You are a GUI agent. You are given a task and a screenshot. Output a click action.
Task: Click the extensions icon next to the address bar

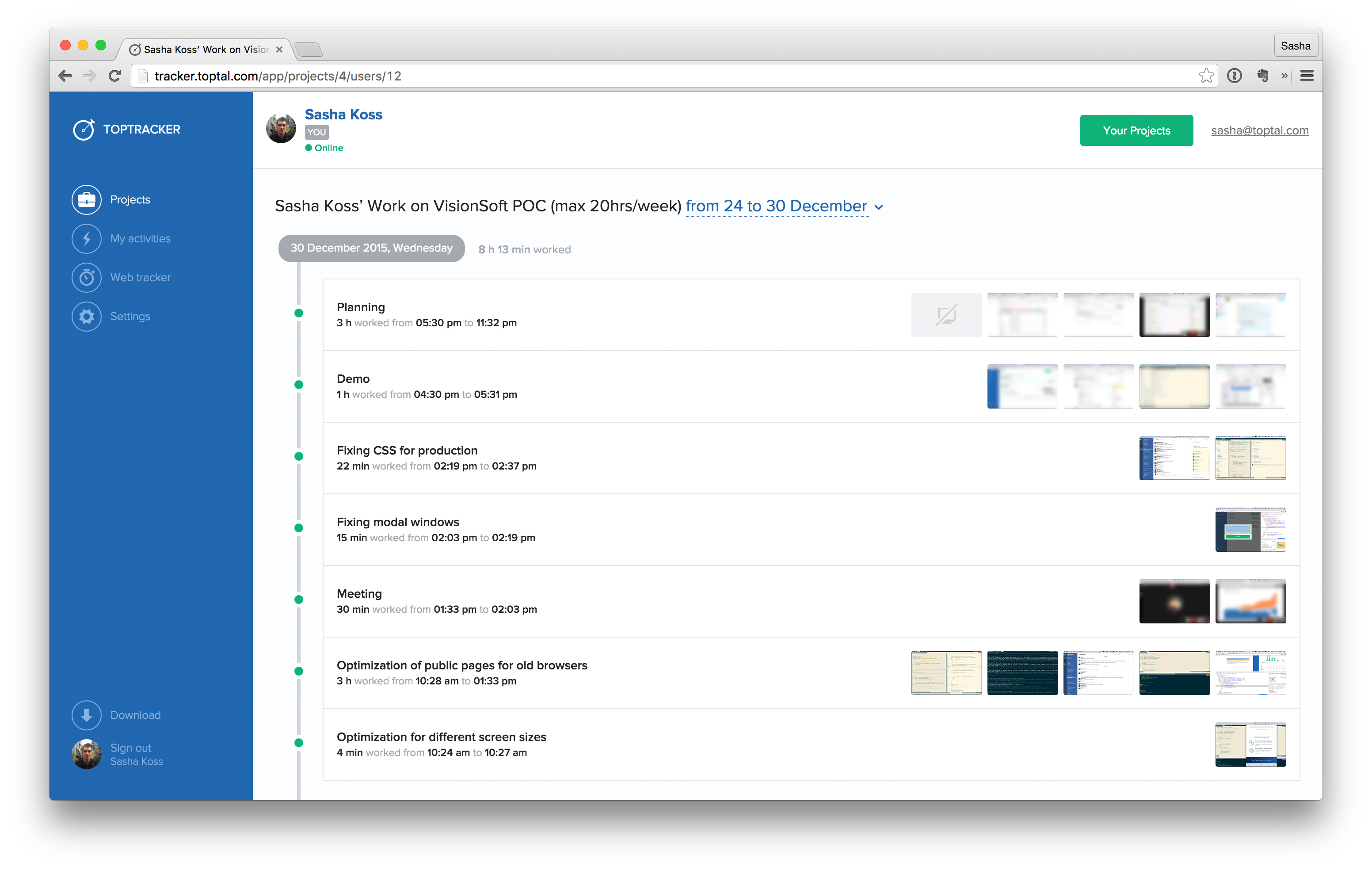tap(1262, 76)
